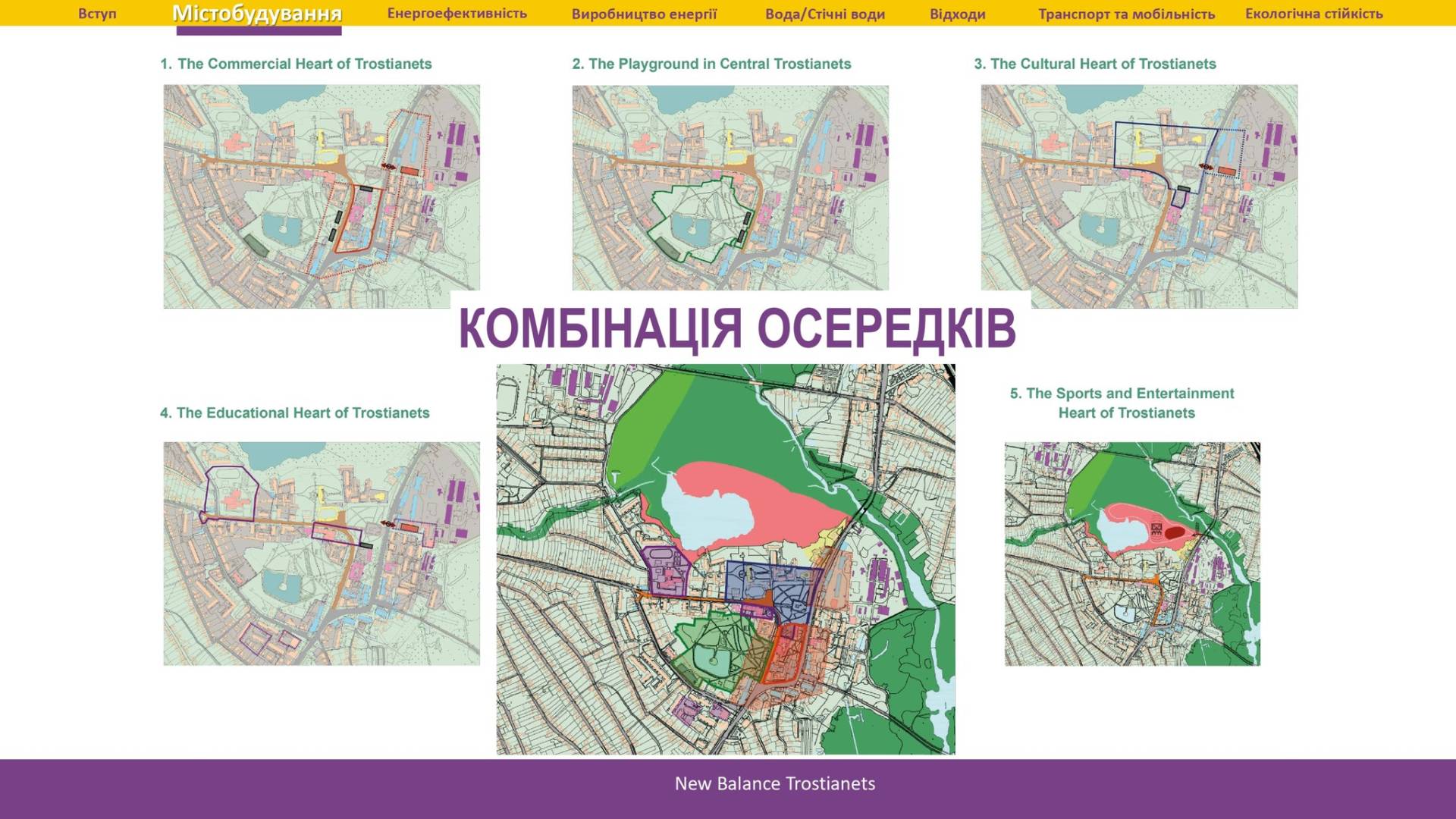Viewport: 1456px width, 819px height.
Task: Click the Educational Heart map thumbnail
Action: tap(322, 554)
